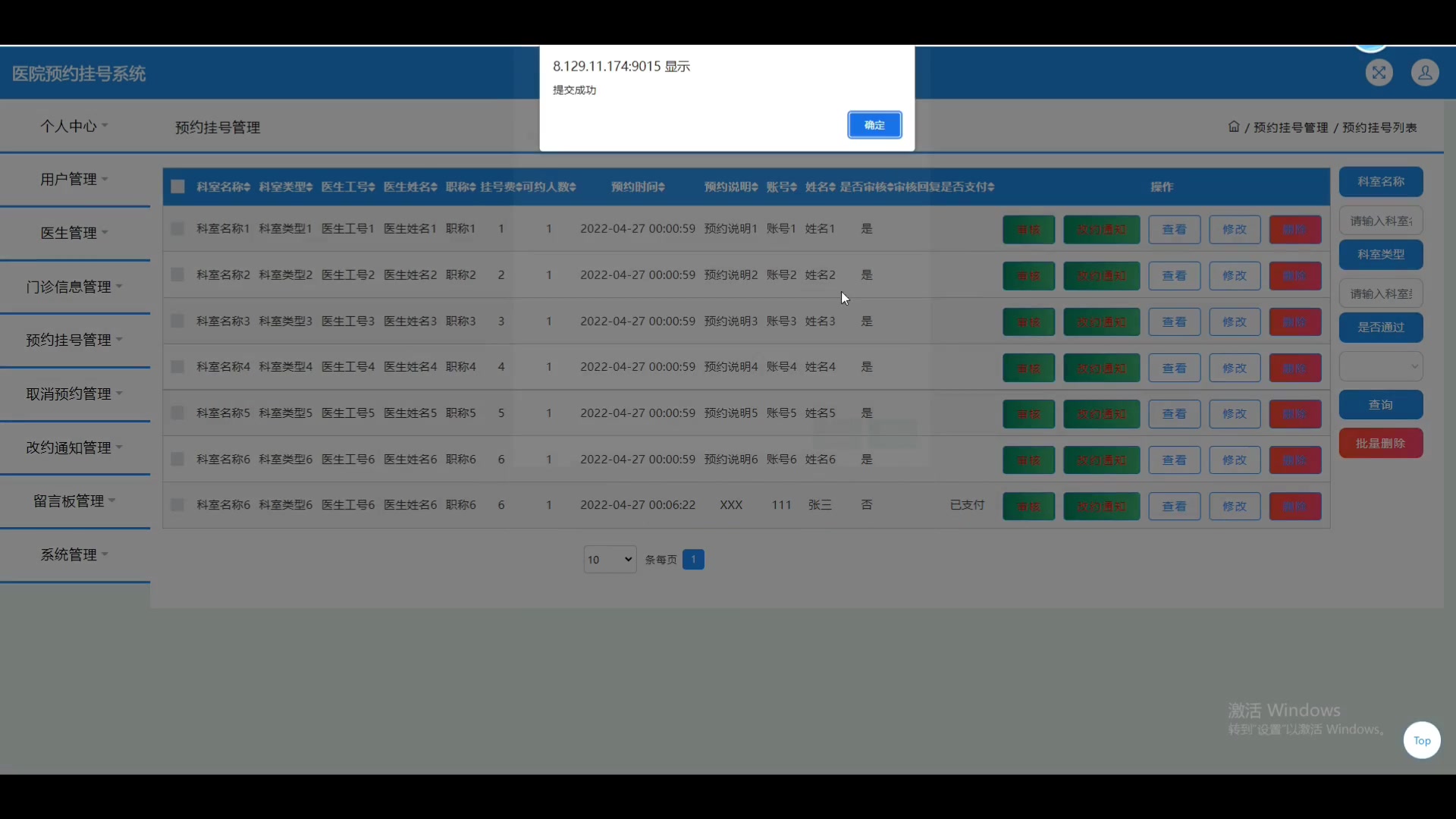The height and width of the screenshot is (819, 1456).
Task: Click the round Top button
Action: pos(1422,740)
